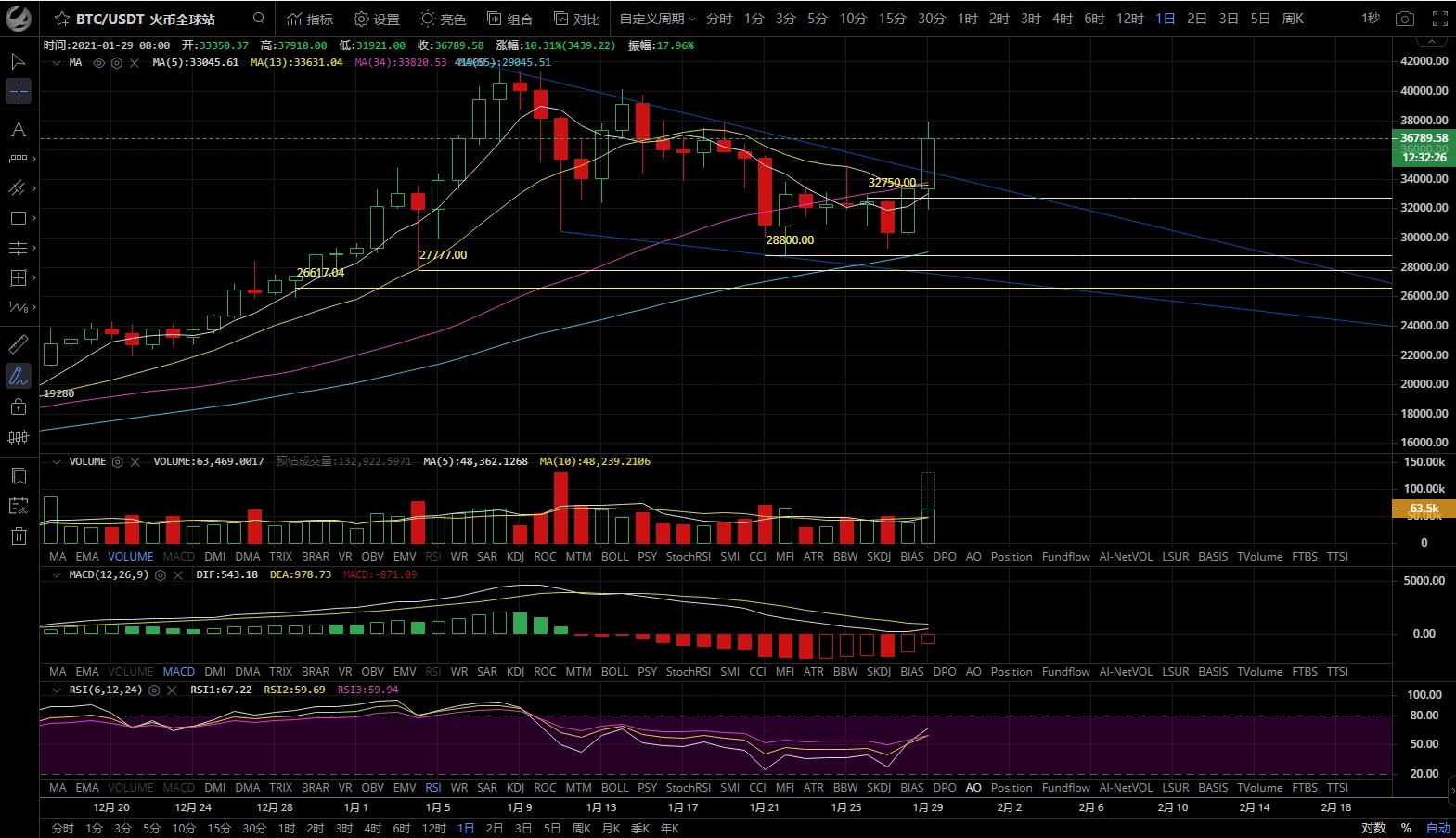The image size is (1456, 838).
Task: Click the trash icon to delete drawings
Action: 18,535
